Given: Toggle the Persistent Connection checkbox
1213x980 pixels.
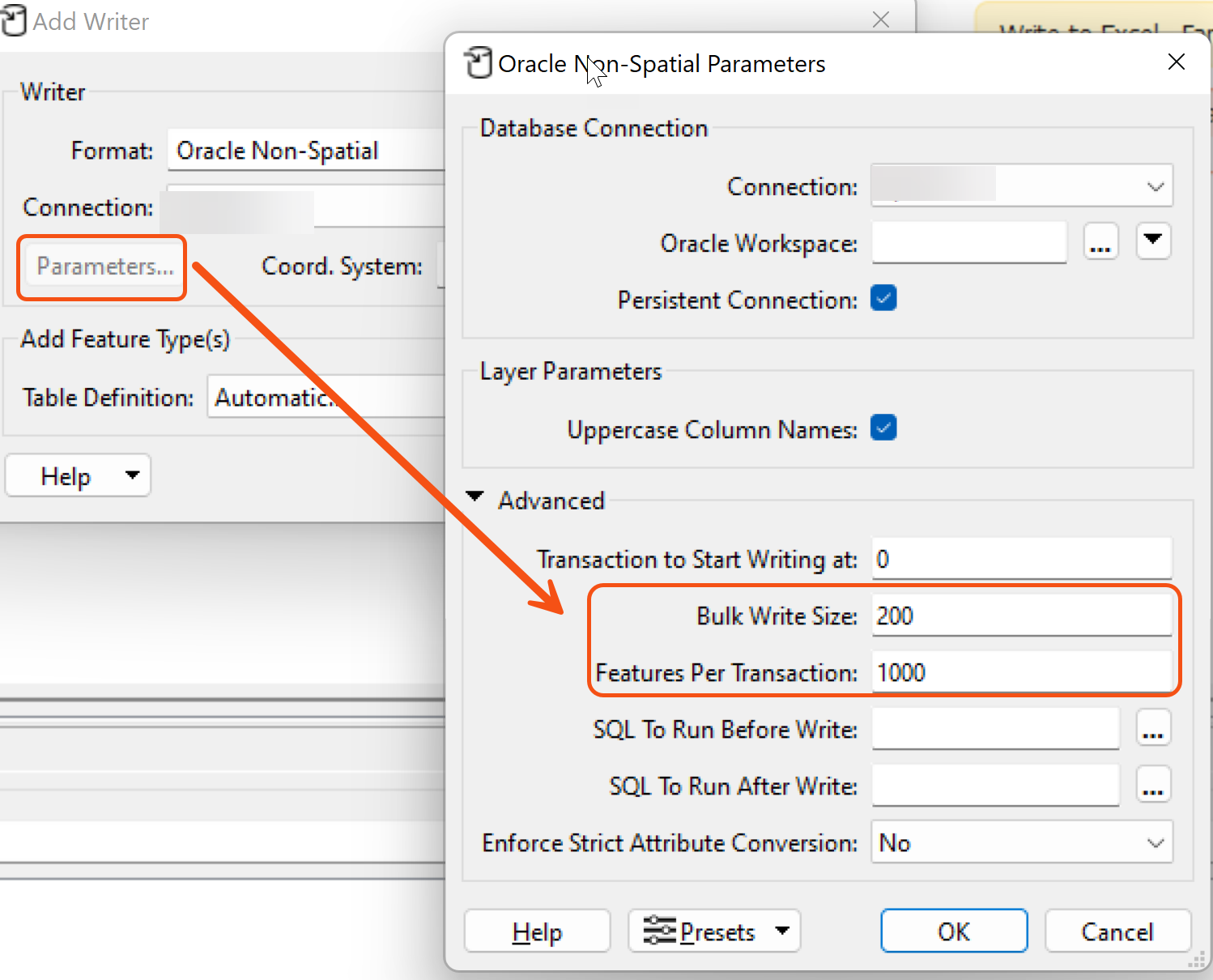Looking at the screenshot, I should (x=883, y=299).
